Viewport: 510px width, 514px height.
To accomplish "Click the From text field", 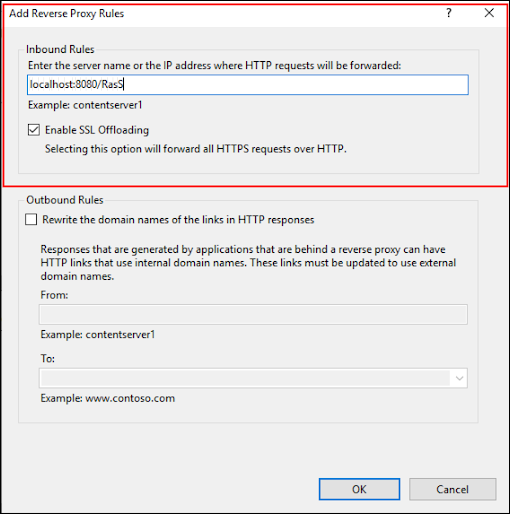I will [253, 314].
